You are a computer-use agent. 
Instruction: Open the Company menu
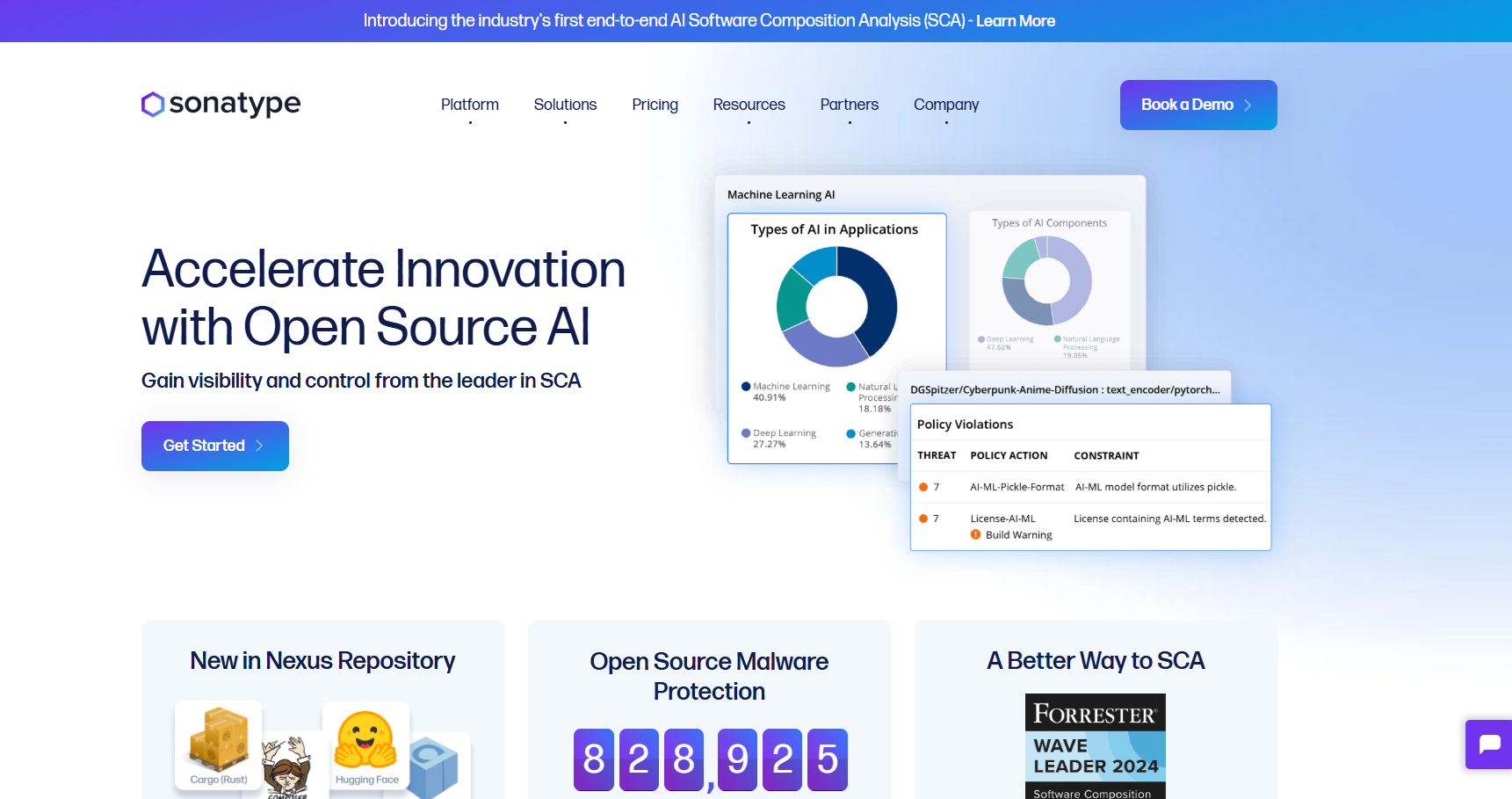pyautogui.click(x=945, y=105)
